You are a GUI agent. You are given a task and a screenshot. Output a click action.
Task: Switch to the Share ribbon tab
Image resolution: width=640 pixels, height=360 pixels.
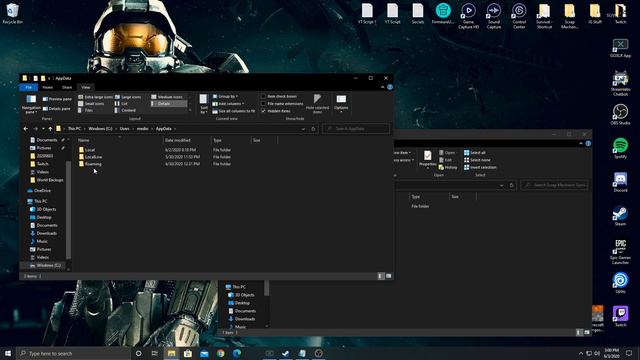click(x=67, y=87)
